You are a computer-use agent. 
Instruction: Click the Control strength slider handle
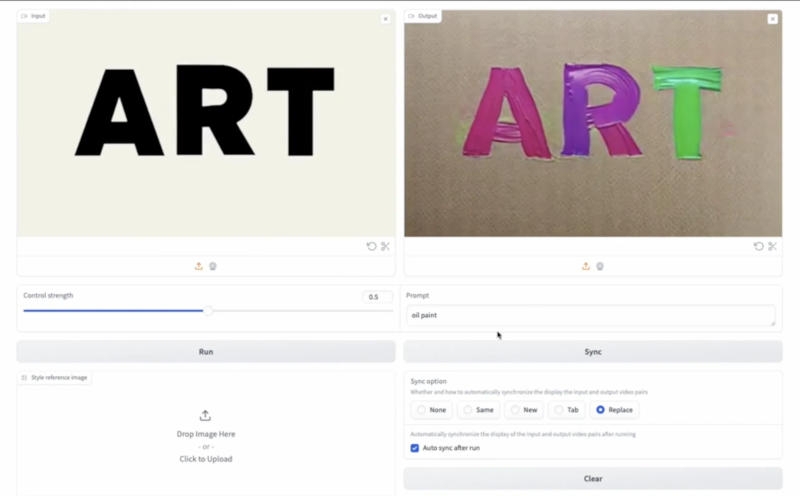208,311
